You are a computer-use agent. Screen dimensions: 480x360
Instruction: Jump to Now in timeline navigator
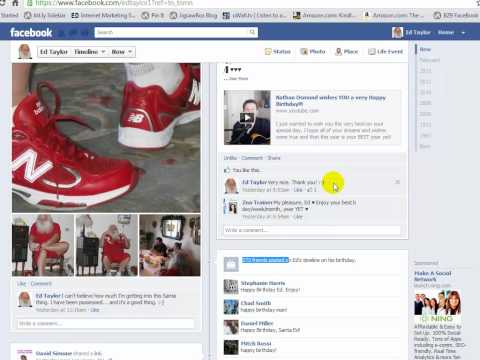coord(425,49)
